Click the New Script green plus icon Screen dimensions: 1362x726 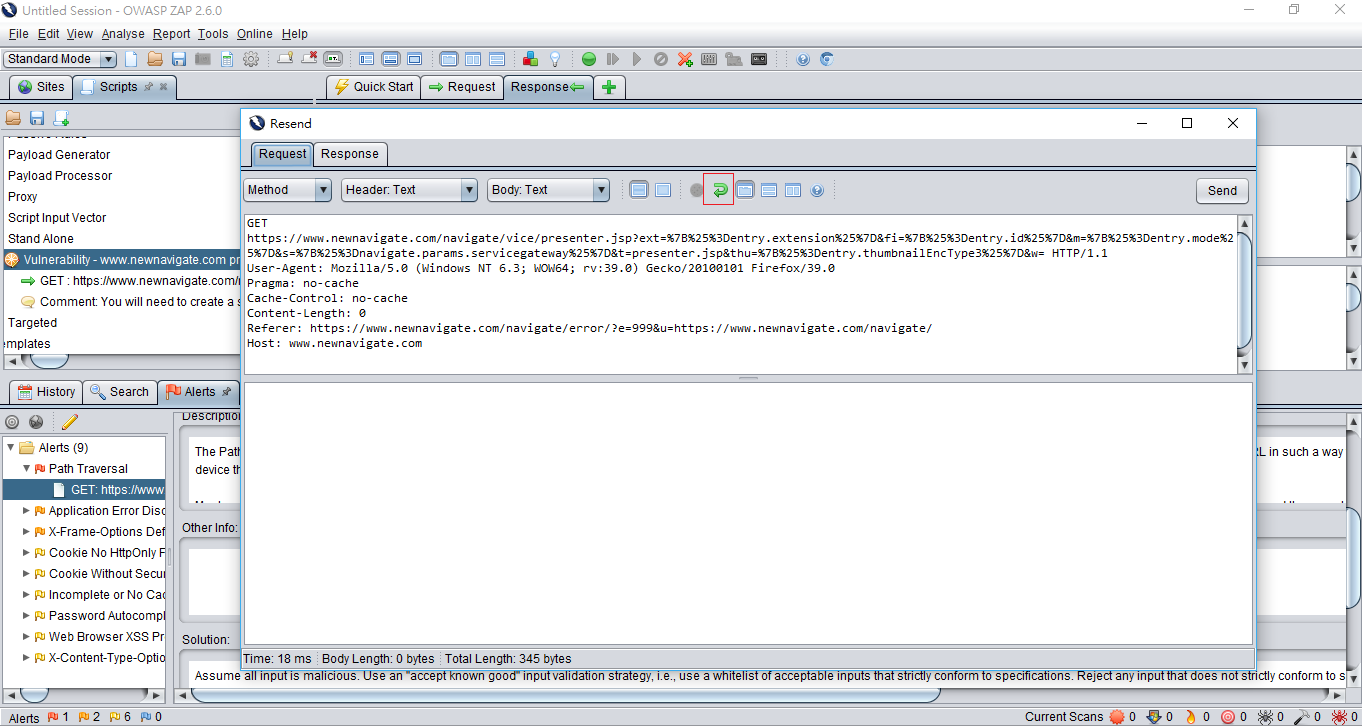coord(62,118)
